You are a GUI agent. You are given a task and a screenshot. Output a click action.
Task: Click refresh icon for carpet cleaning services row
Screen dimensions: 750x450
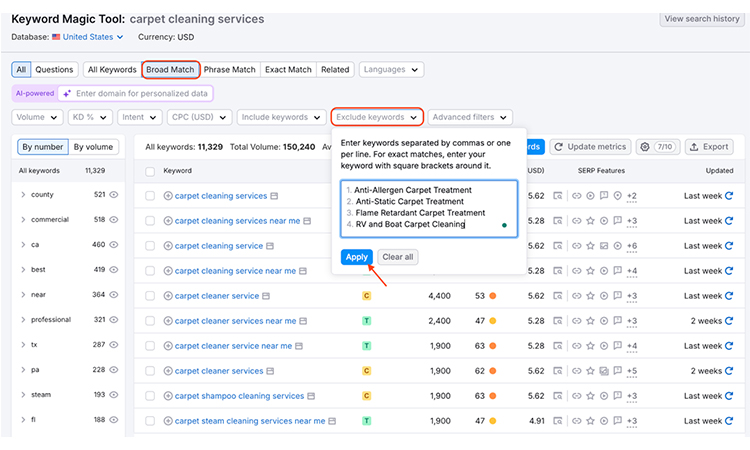(x=729, y=196)
